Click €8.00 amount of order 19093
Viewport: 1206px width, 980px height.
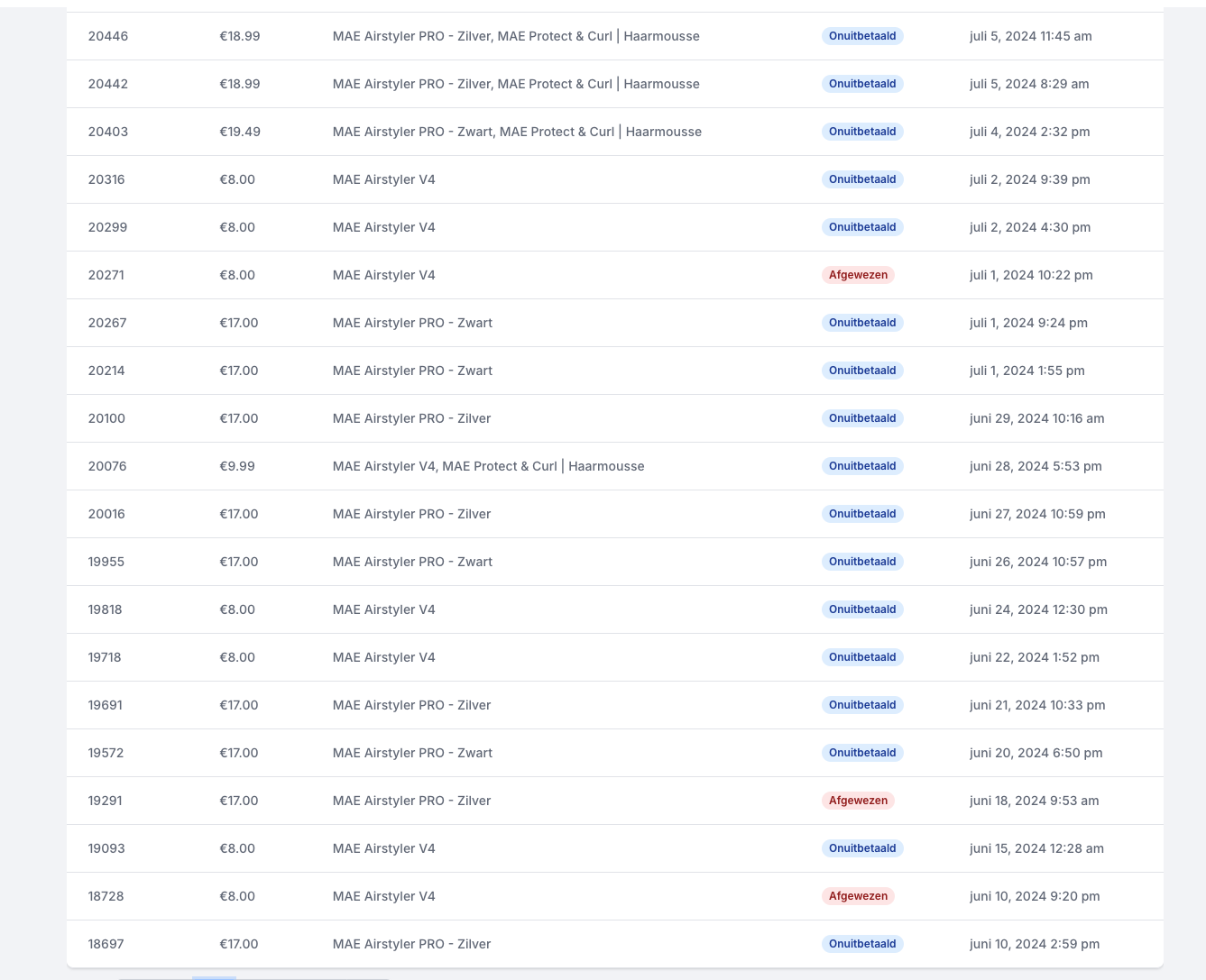237,848
